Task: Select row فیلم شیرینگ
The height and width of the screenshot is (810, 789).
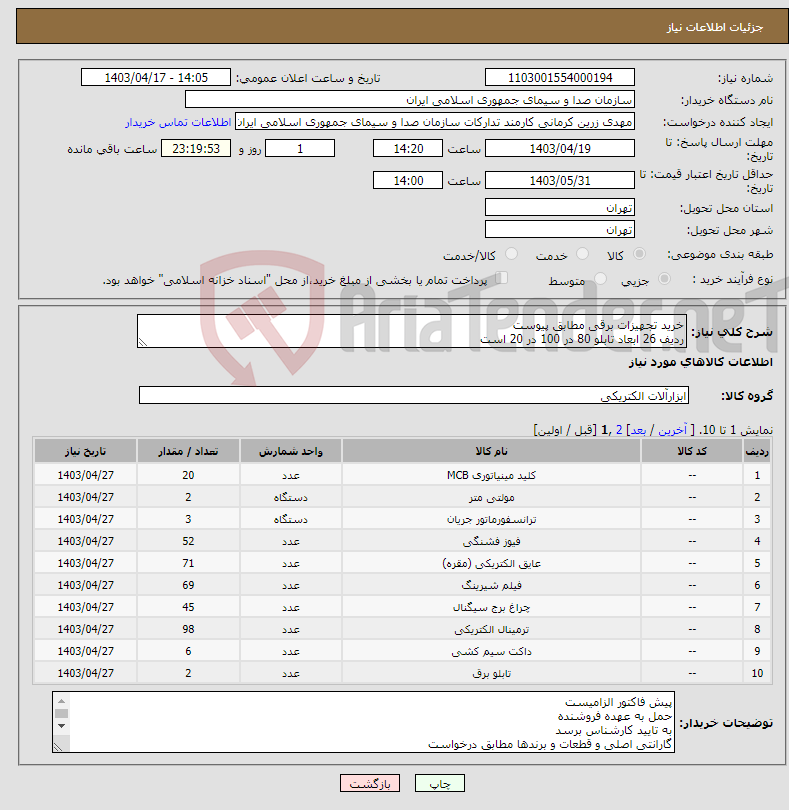Action: pyautogui.click(x=402, y=585)
